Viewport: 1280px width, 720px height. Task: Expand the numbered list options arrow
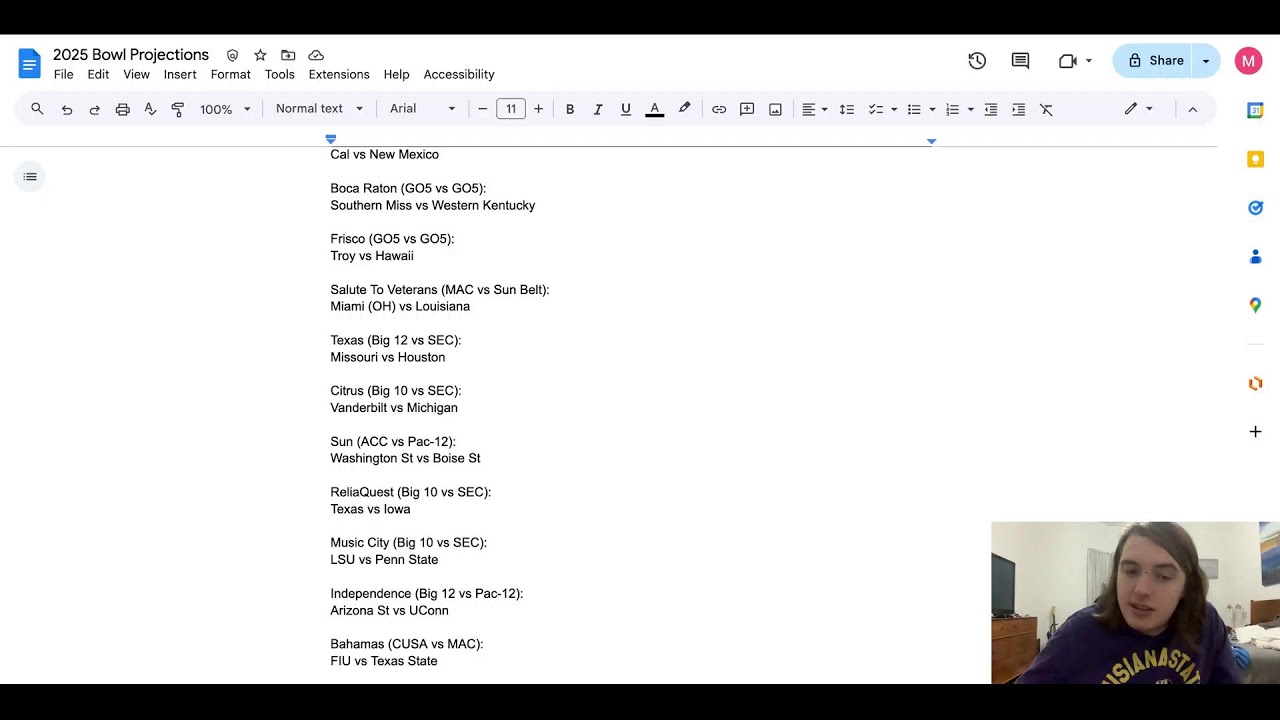[x=970, y=109]
